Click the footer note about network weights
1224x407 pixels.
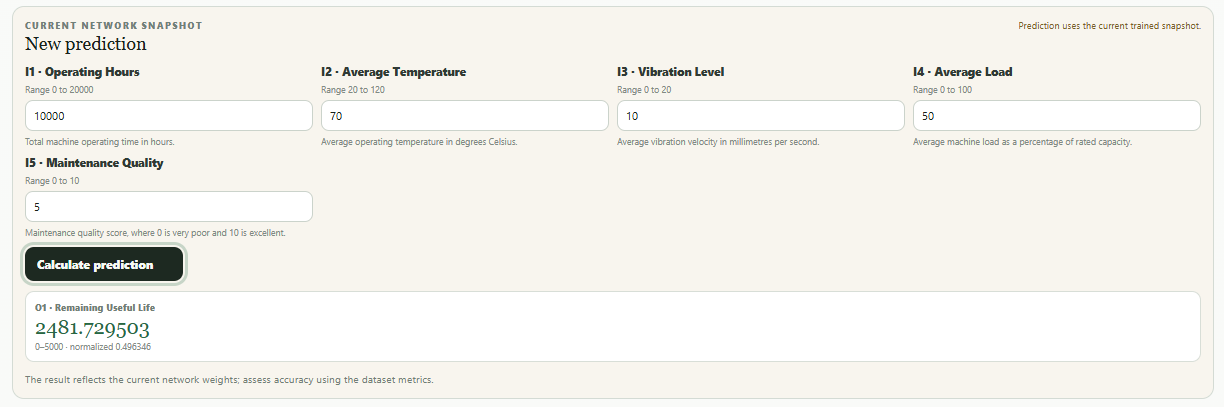coord(229,380)
